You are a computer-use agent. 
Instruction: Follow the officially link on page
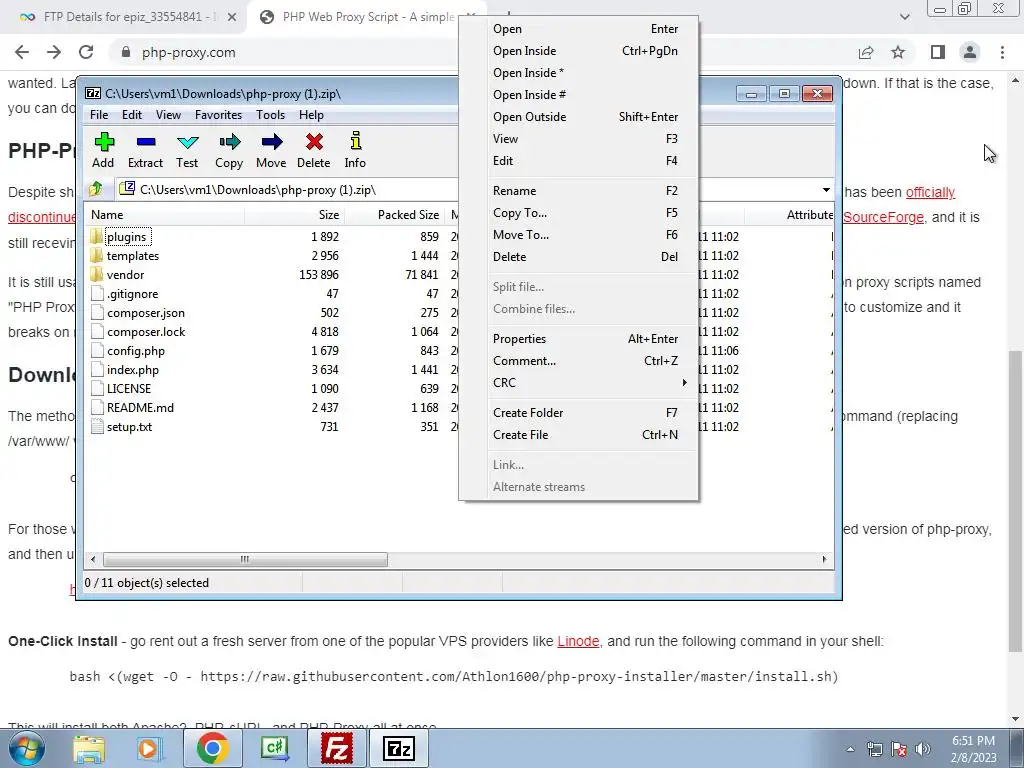[930, 192]
